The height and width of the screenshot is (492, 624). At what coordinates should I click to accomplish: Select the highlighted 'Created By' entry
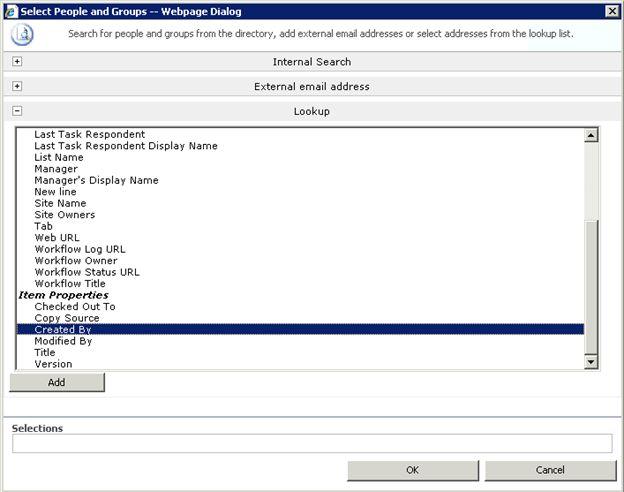300,329
